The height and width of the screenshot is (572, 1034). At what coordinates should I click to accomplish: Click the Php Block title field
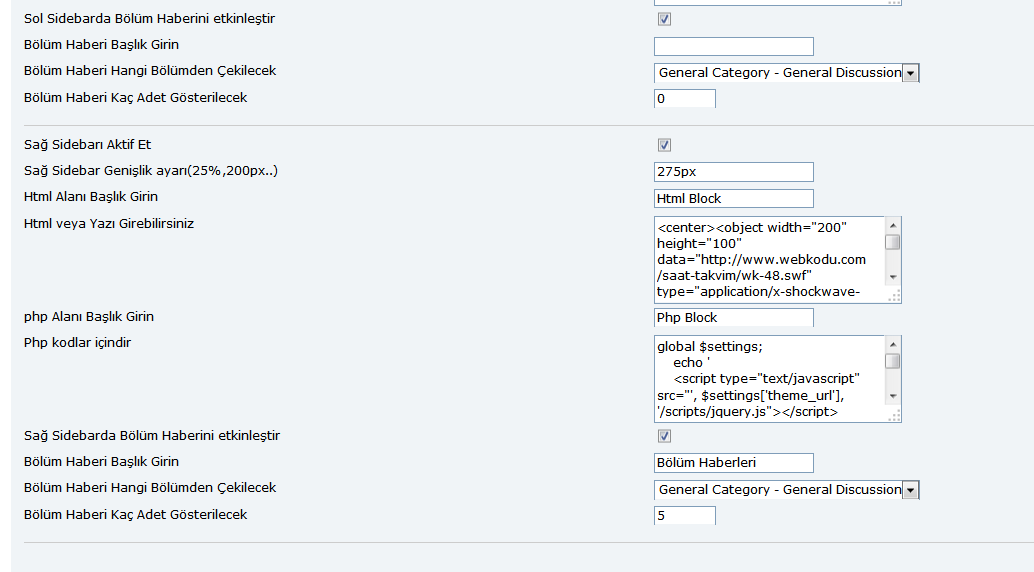click(x=734, y=317)
